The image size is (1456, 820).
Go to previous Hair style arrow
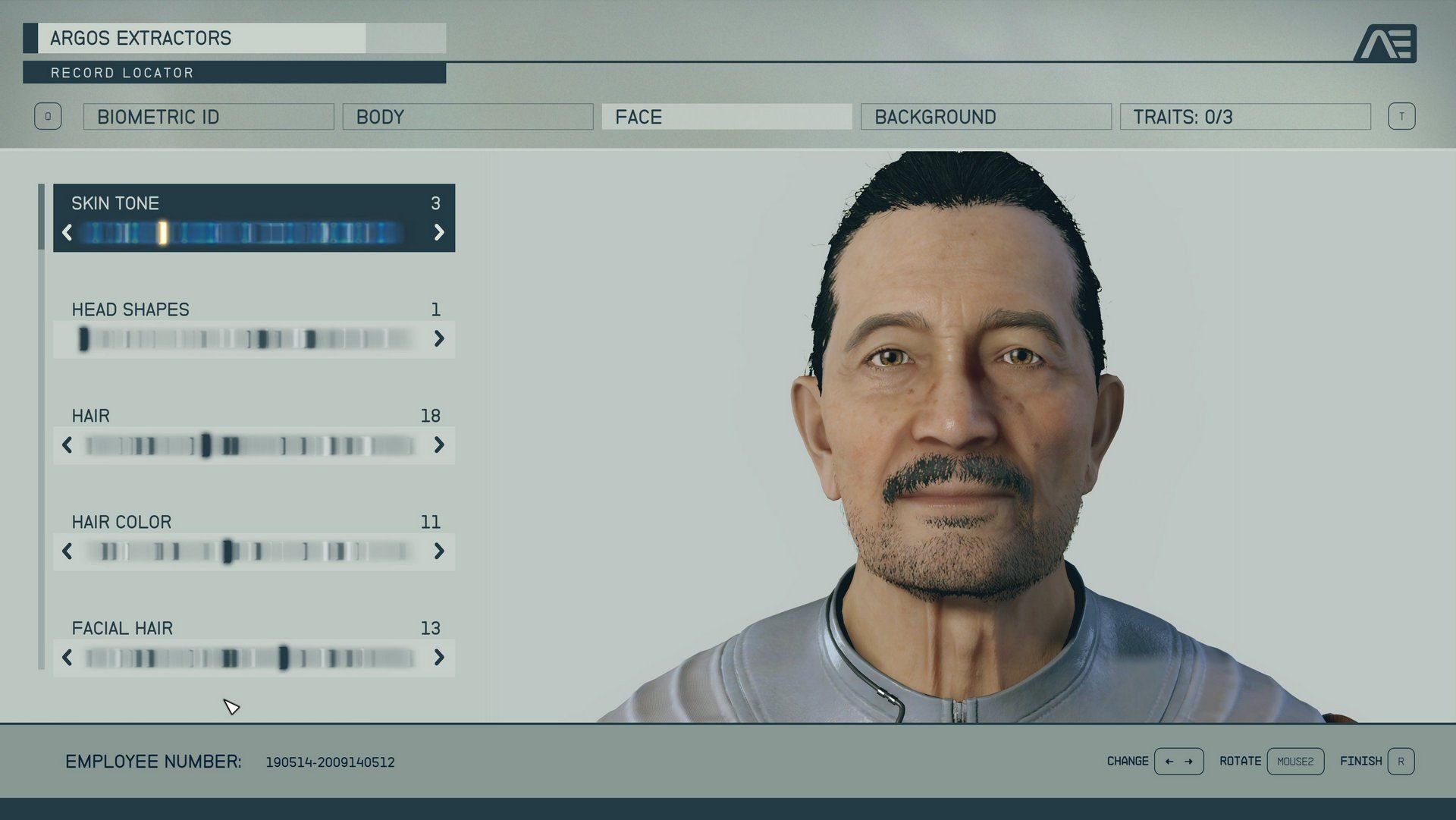(67, 445)
